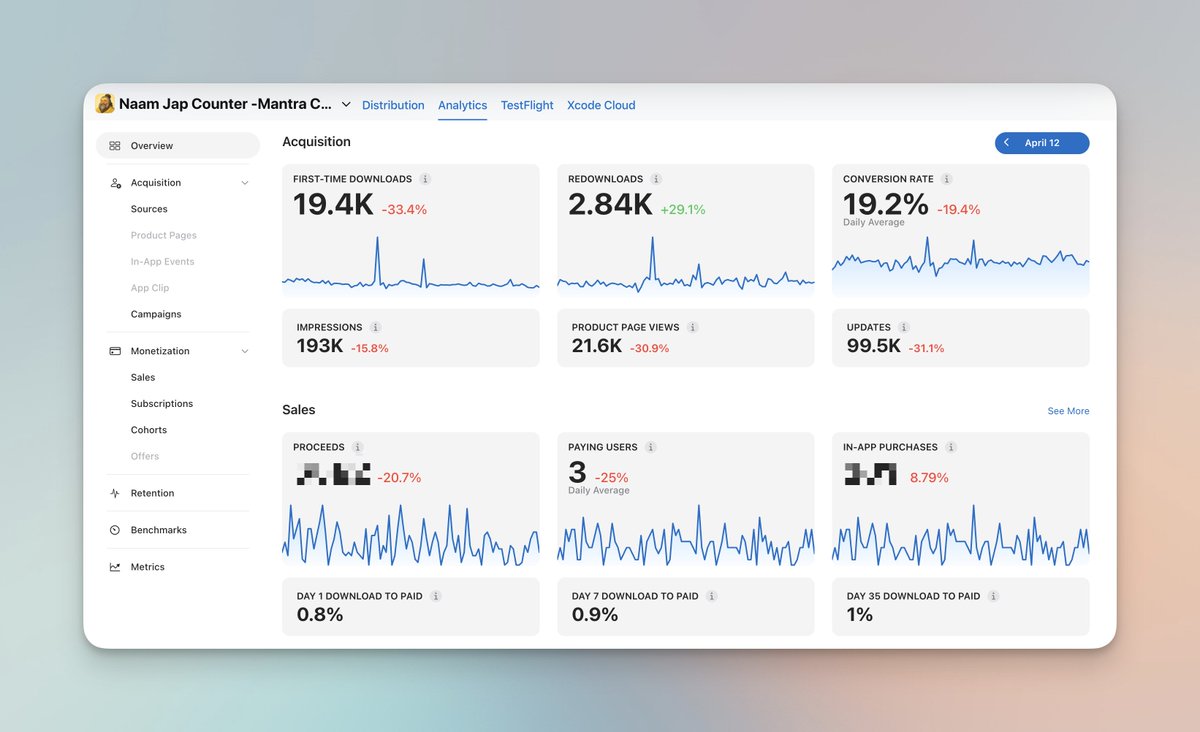Show info for In-App Purchases
This screenshot has width=1200, height=732.
coord(951,447)
